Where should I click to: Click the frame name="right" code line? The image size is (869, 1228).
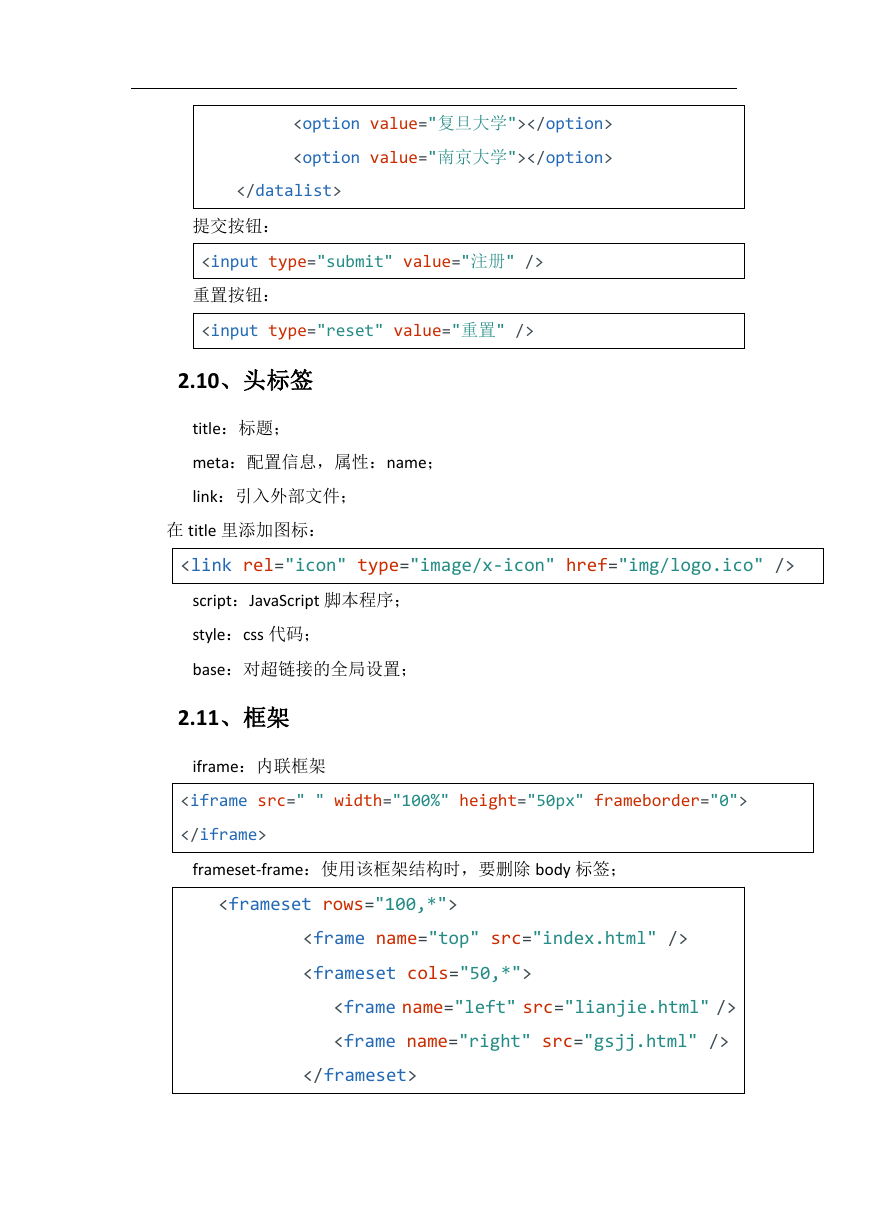(x=531, y=1042)
